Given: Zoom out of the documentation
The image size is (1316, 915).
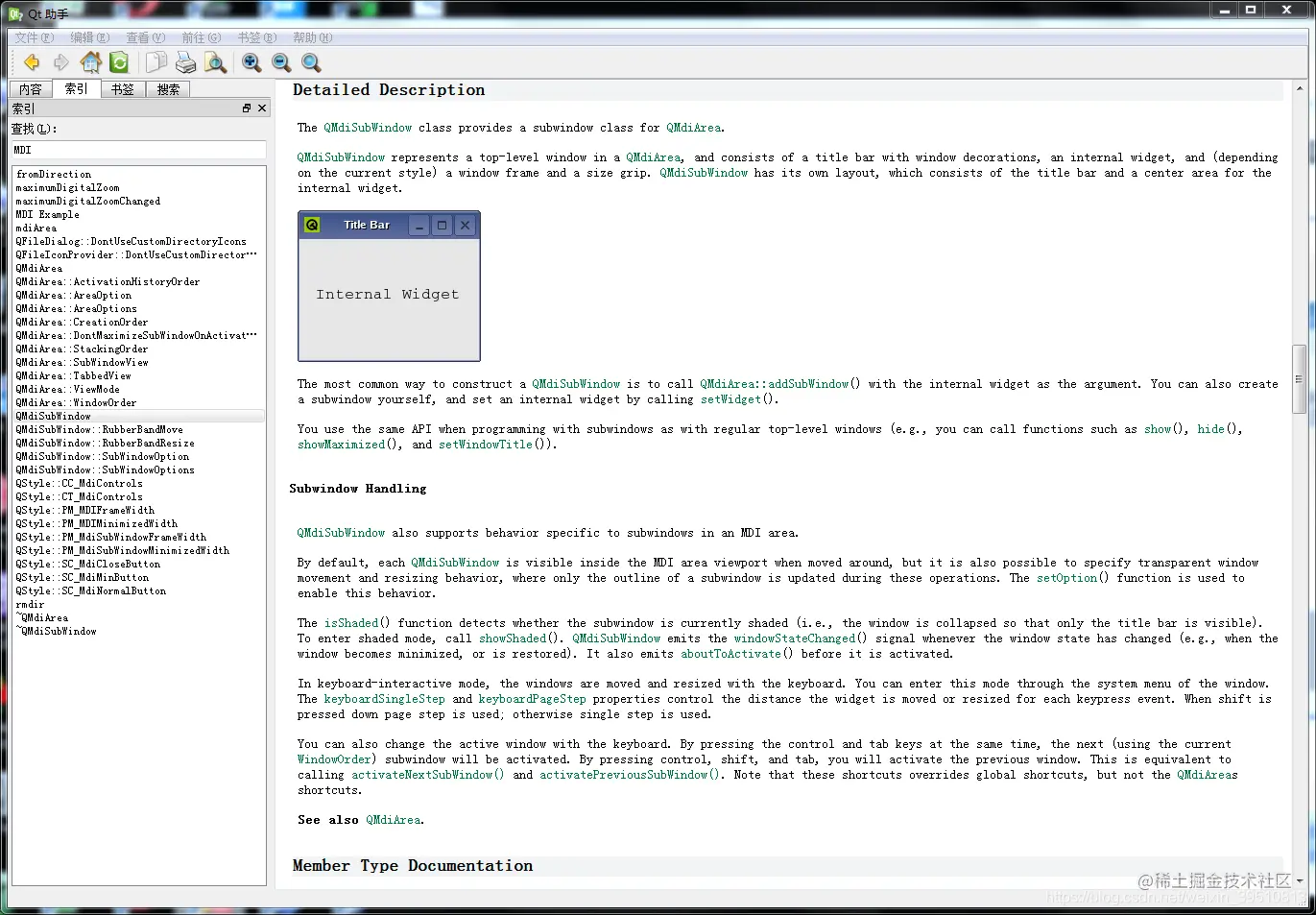Looking at the screenshot, I should pyautogui.click(x=281, y=62).
